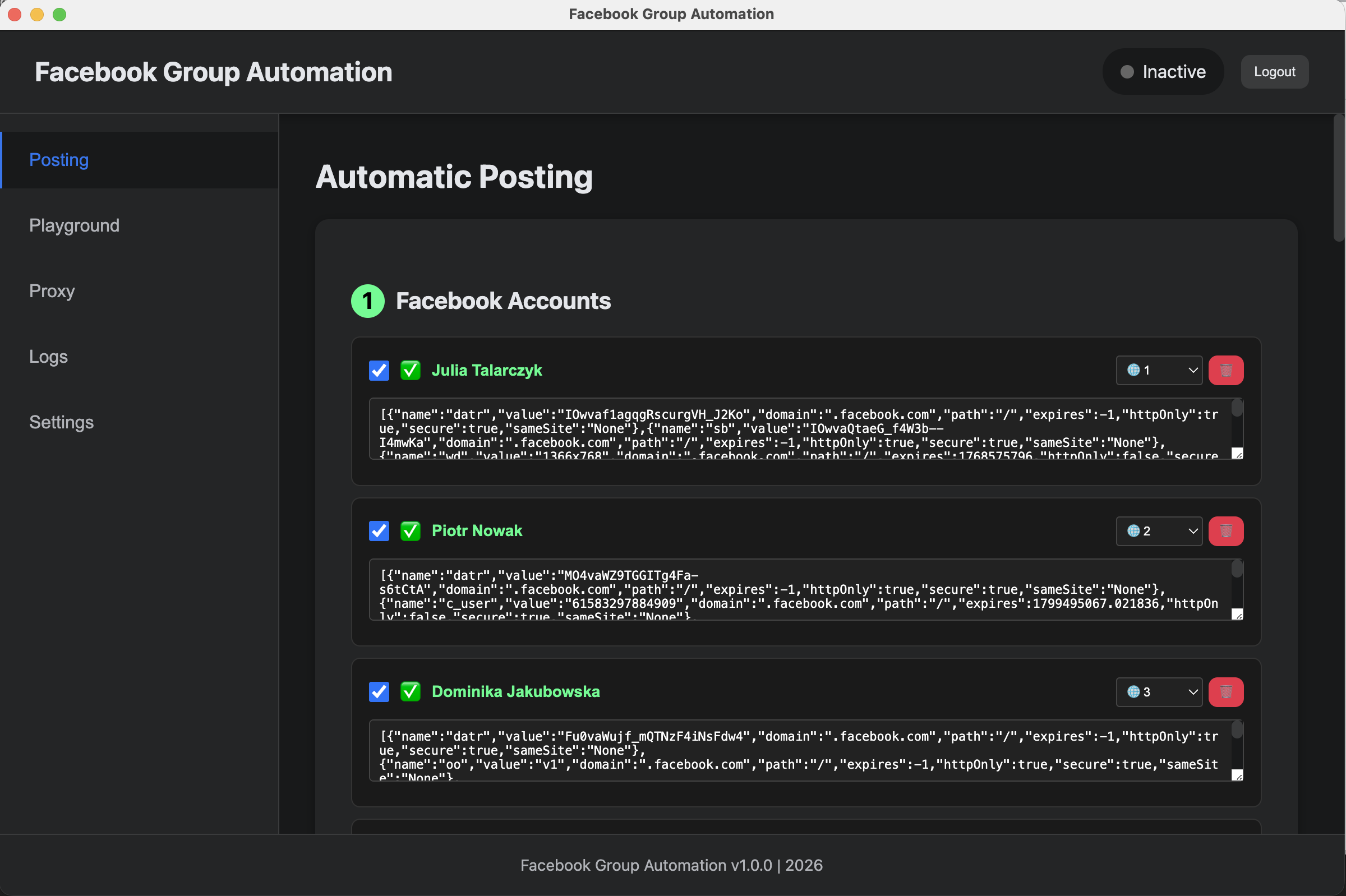Click the green checkmark status beside Julia Talarczyk

410,370
